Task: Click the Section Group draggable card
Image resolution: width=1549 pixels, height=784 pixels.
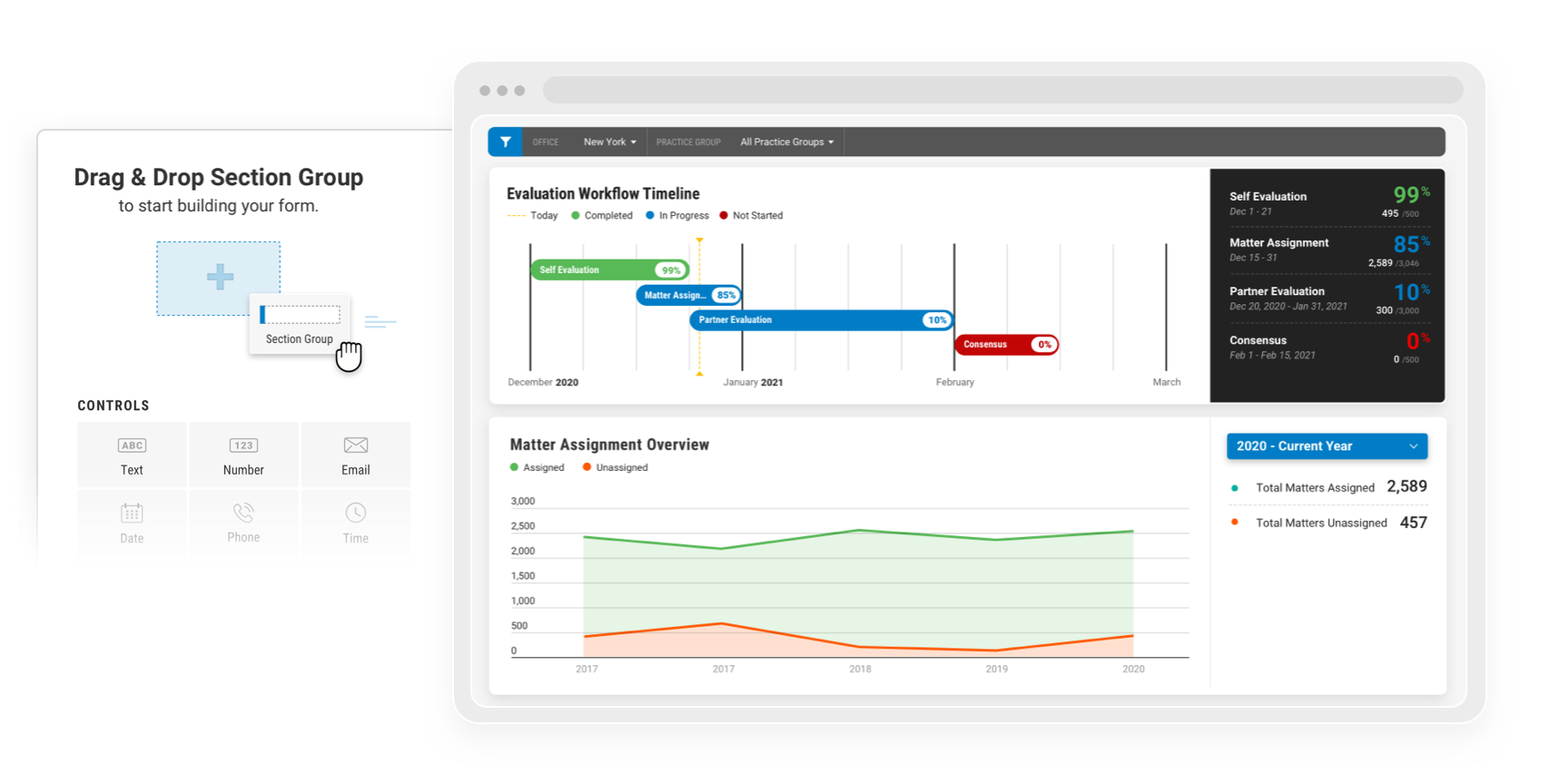Action: coord(300,325)
